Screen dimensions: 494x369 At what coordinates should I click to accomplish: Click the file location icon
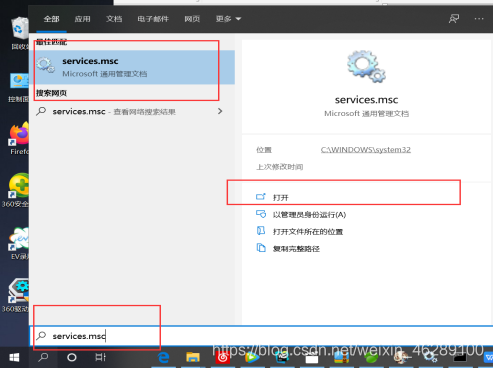pyautogui.click(x=261, y=231)
